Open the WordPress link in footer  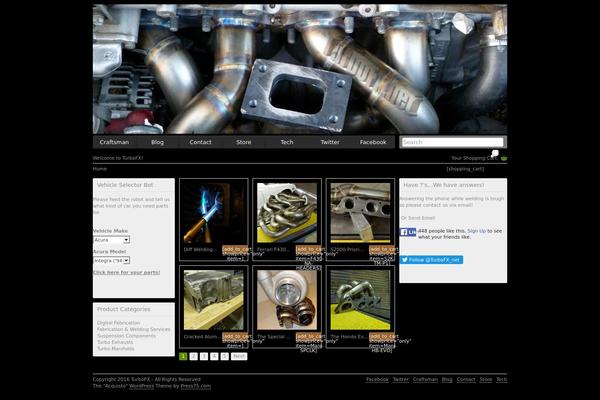141,386
